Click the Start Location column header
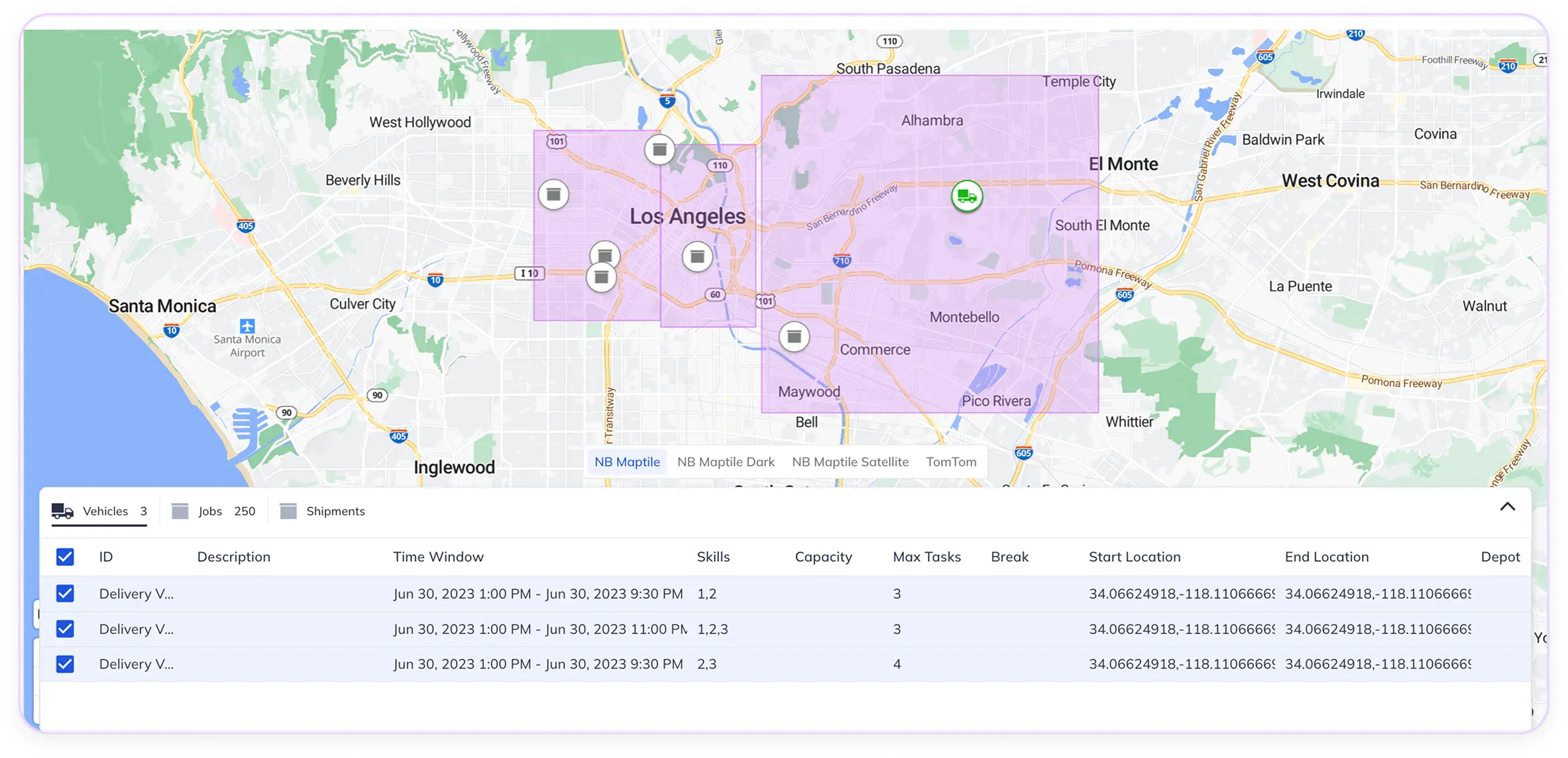This screenshot has height=758, width=1568. pyautogui.click(x=1135, y=557)
